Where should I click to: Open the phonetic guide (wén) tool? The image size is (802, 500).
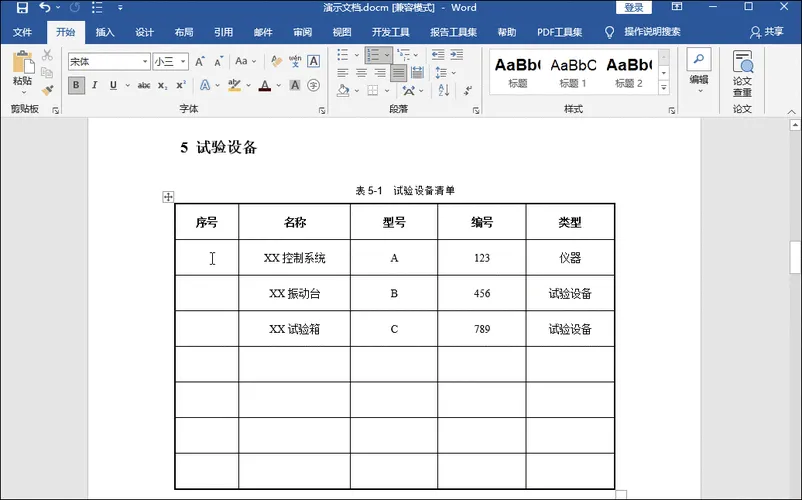295,62
